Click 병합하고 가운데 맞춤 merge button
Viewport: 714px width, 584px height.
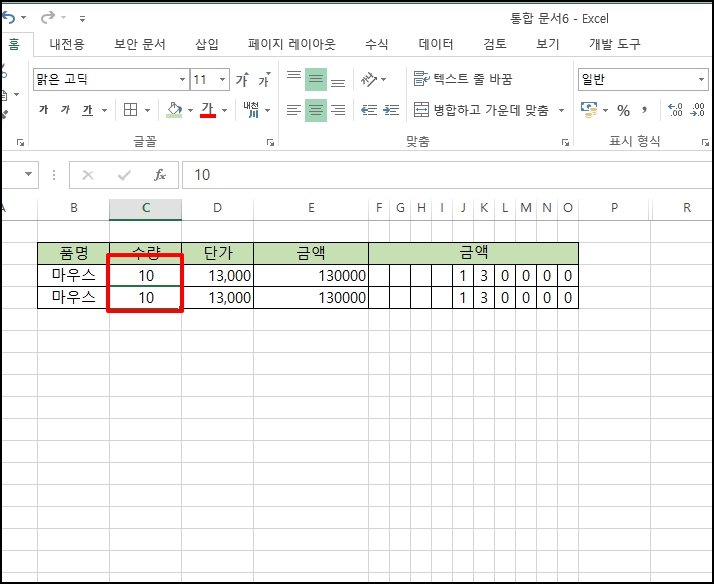(481, 110)
